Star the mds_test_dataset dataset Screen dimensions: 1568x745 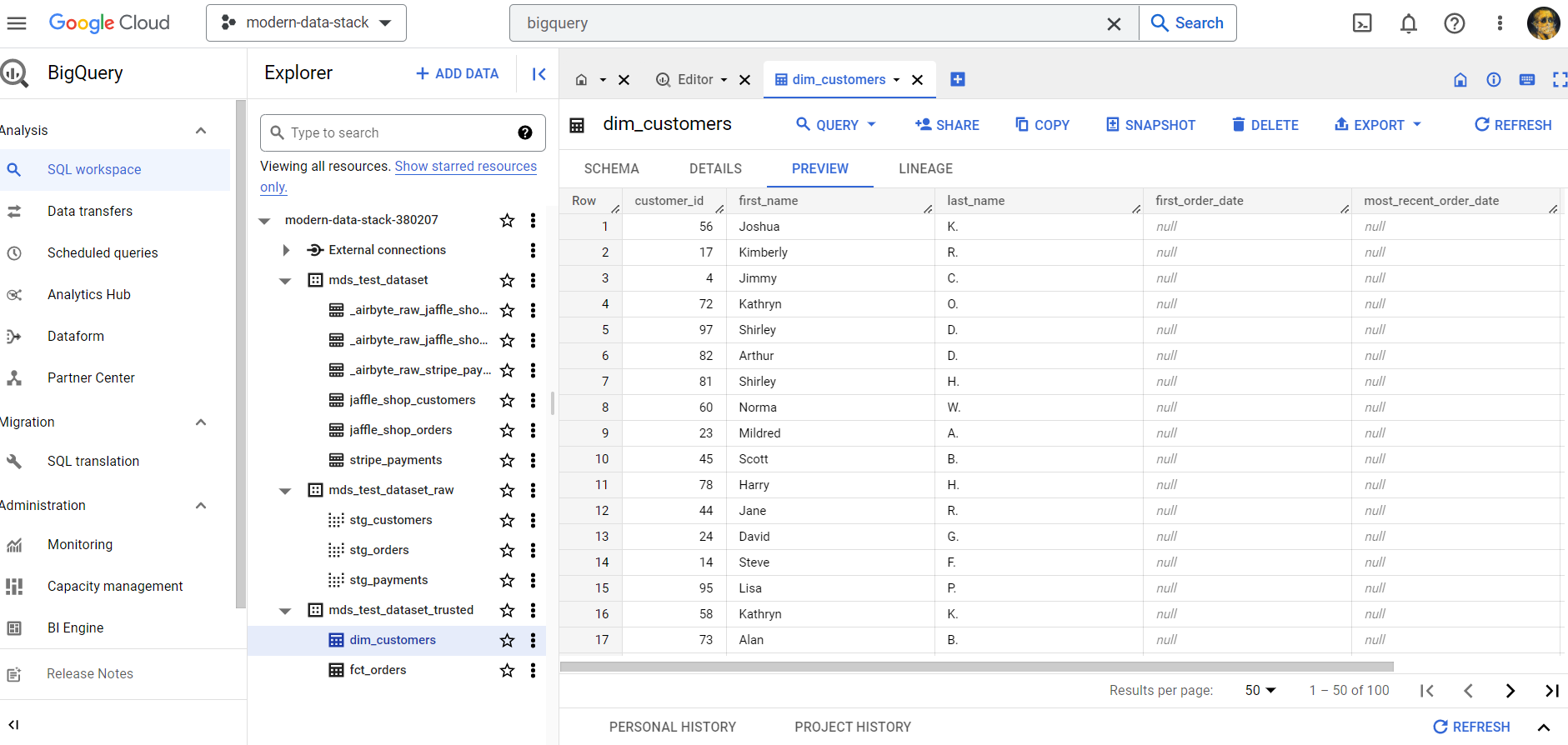[x=507, y=280]
